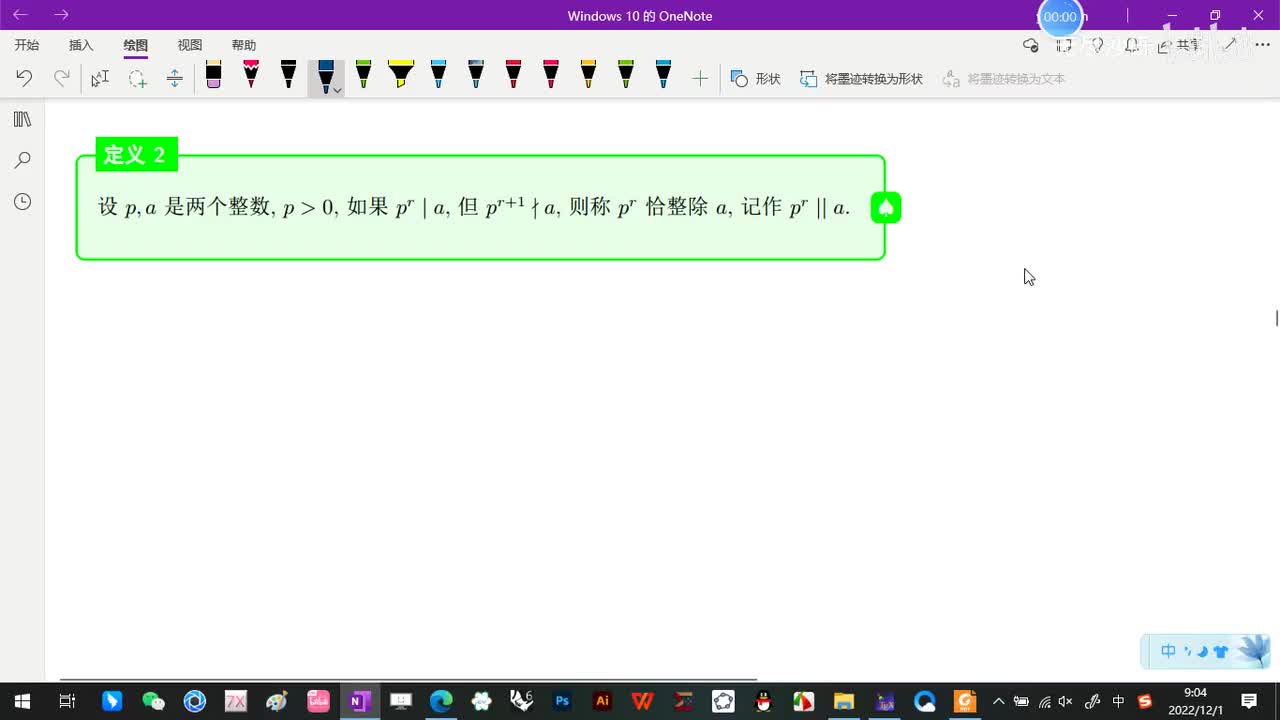
Task: Select the last blue pen in the row
Action: pos(663,75)
